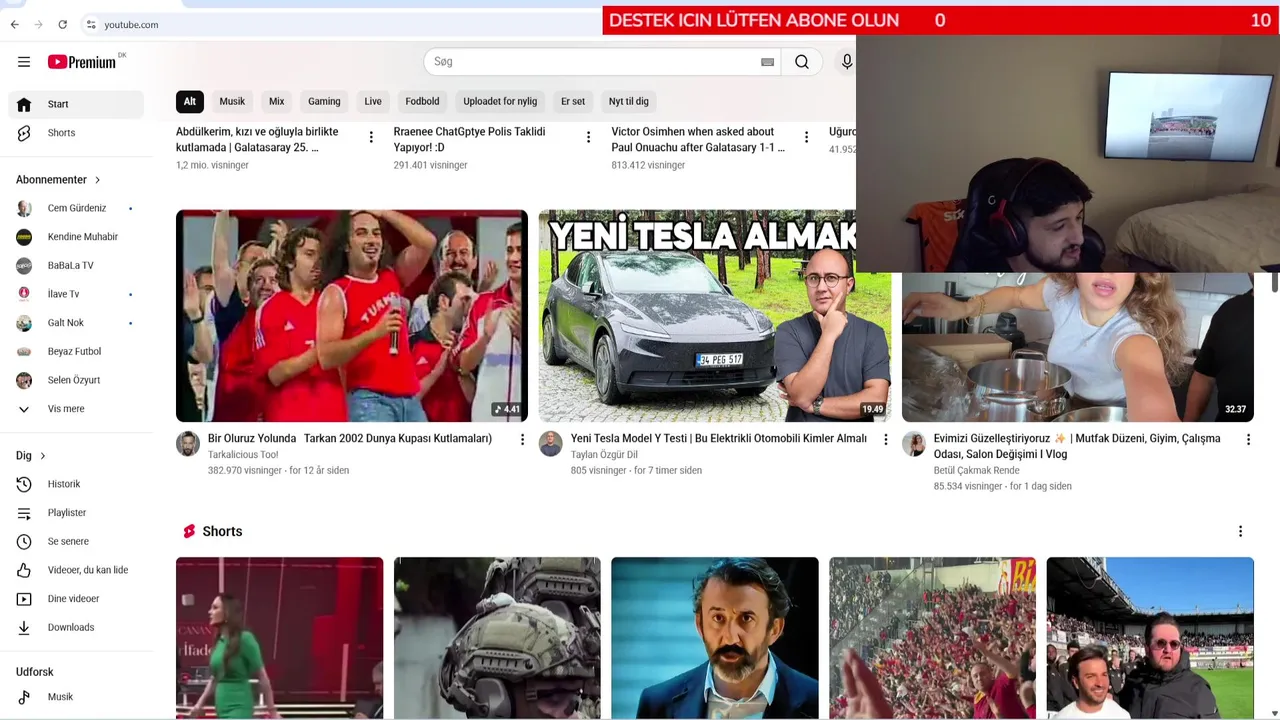This screenshot has width=1280, height=720.
Task: Reload the page with browser refresh
Action: click(x=62, y=24)
